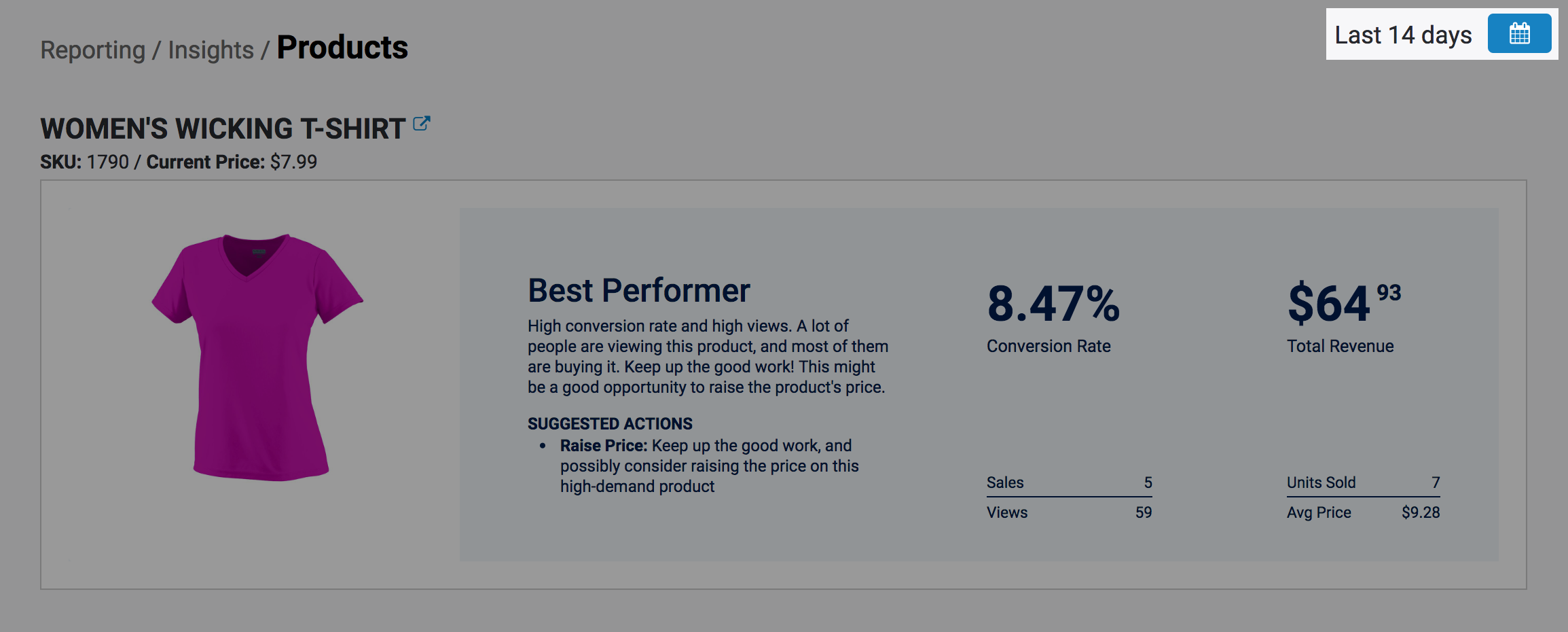Go to Reporting in the breadcrumb
Screen dimensions: 1568x632
point(92,50)
